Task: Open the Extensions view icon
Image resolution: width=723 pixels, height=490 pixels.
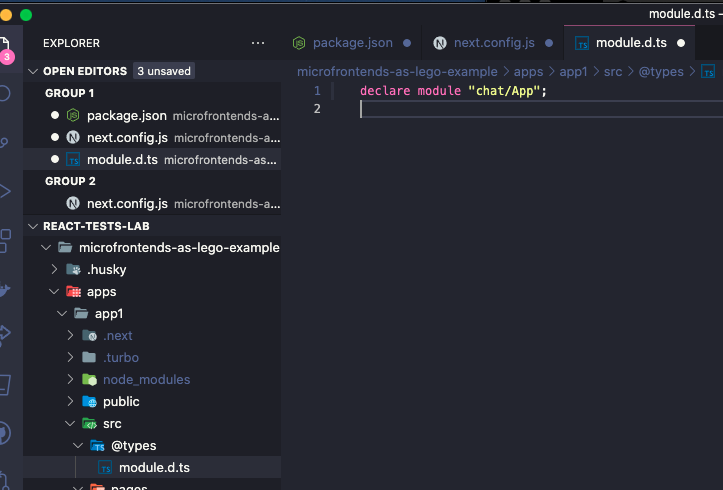Action: pos(5,241)
